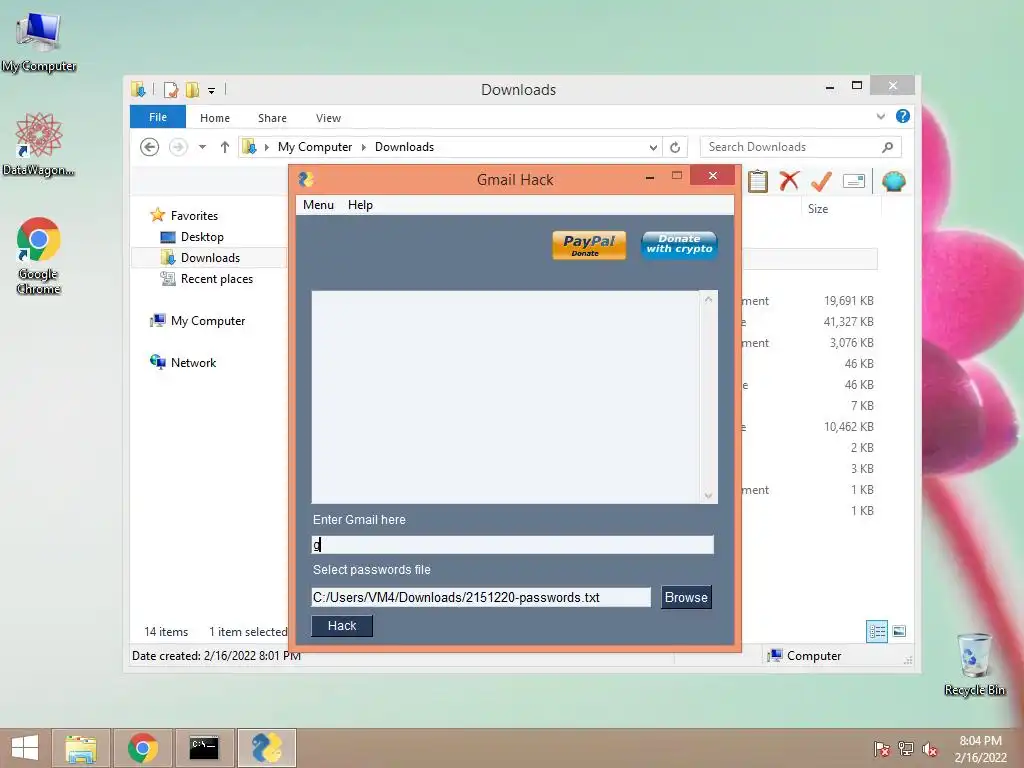Open Customize Quick Access Toolbar dropdown
Image resolution: width=1024 pixels, height=768 pixels.
tap(211, 91)
